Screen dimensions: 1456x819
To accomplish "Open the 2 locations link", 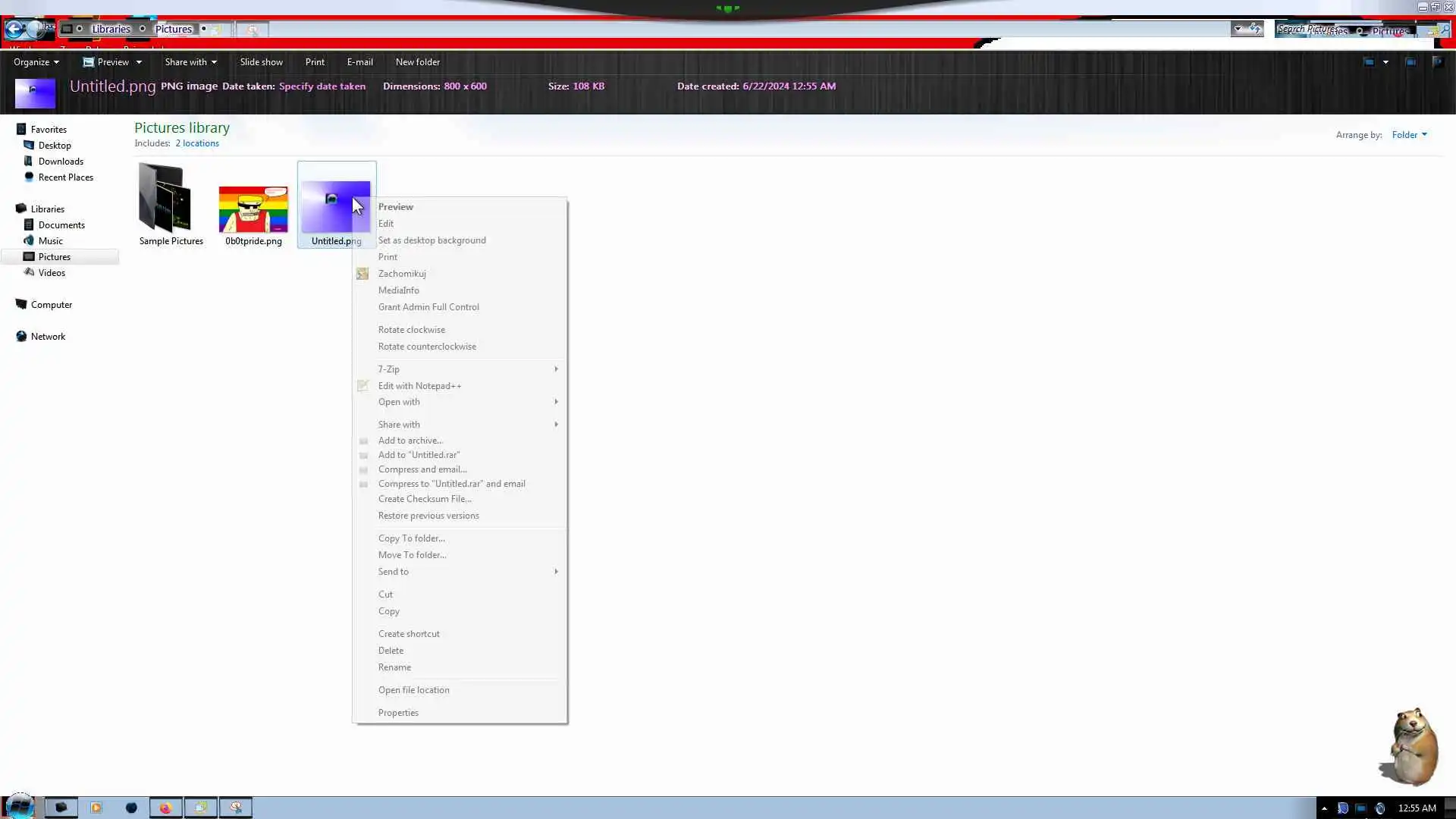I will [x=197, y=143].
